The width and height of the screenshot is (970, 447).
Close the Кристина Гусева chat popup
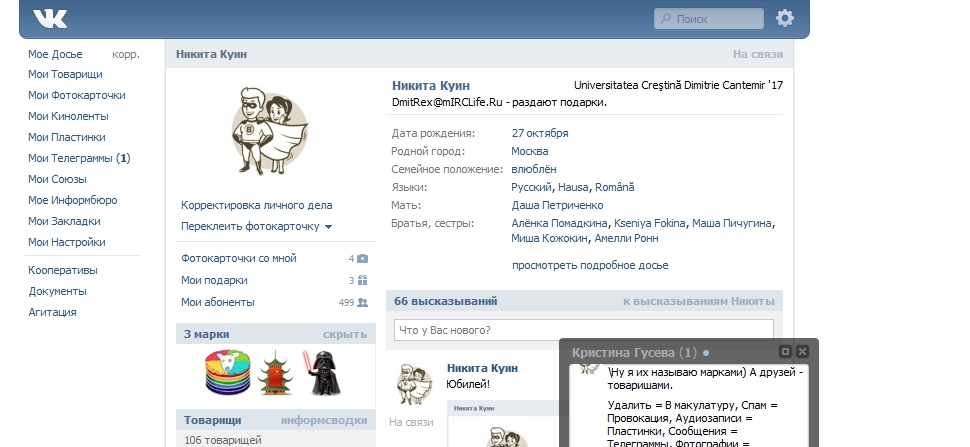[x=802, y=352]
